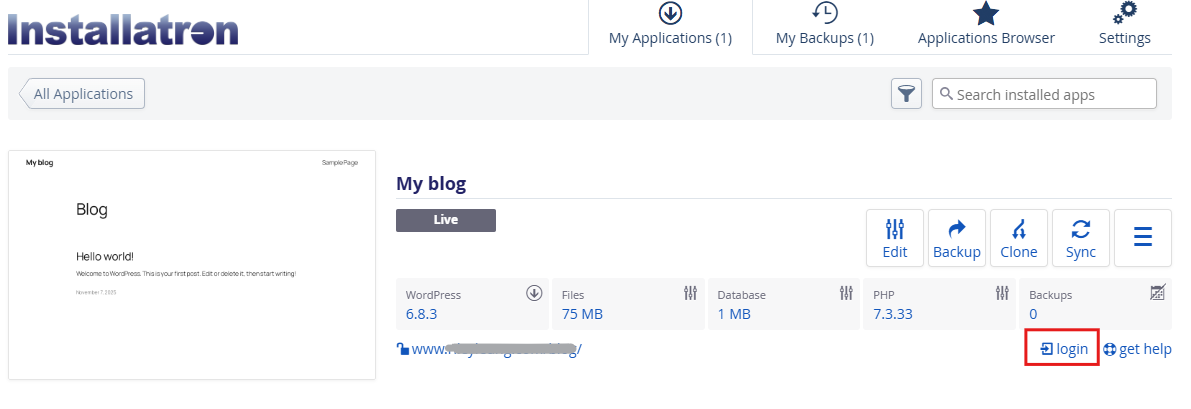Click the Clone application icon button

click(x=1019, y=239)
